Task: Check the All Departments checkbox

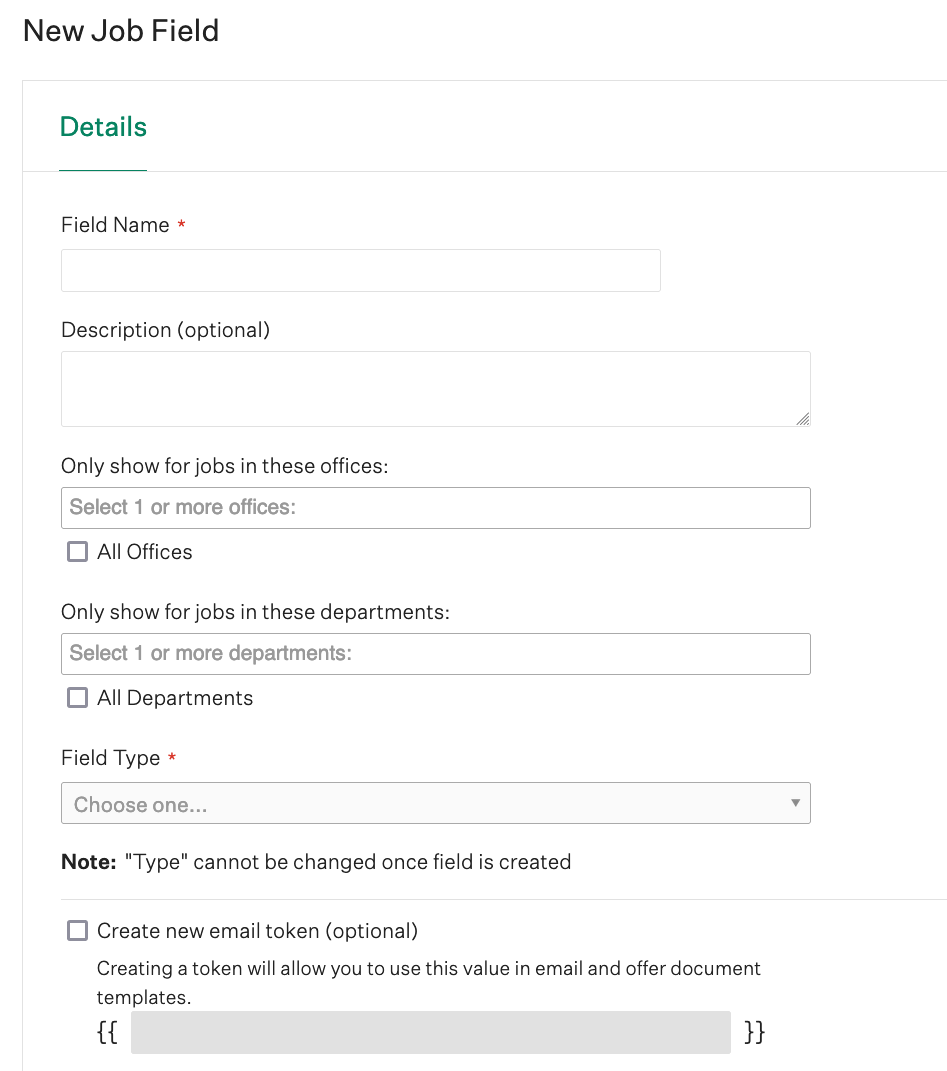Action: pyautogui.click(x=77, y=697)
